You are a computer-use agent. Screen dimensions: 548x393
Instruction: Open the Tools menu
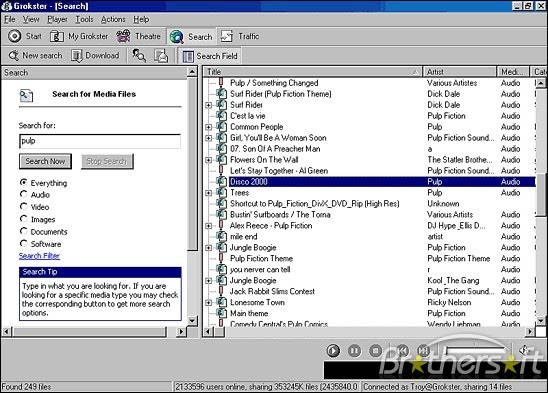pyautogui.click(x=84, y=20)
